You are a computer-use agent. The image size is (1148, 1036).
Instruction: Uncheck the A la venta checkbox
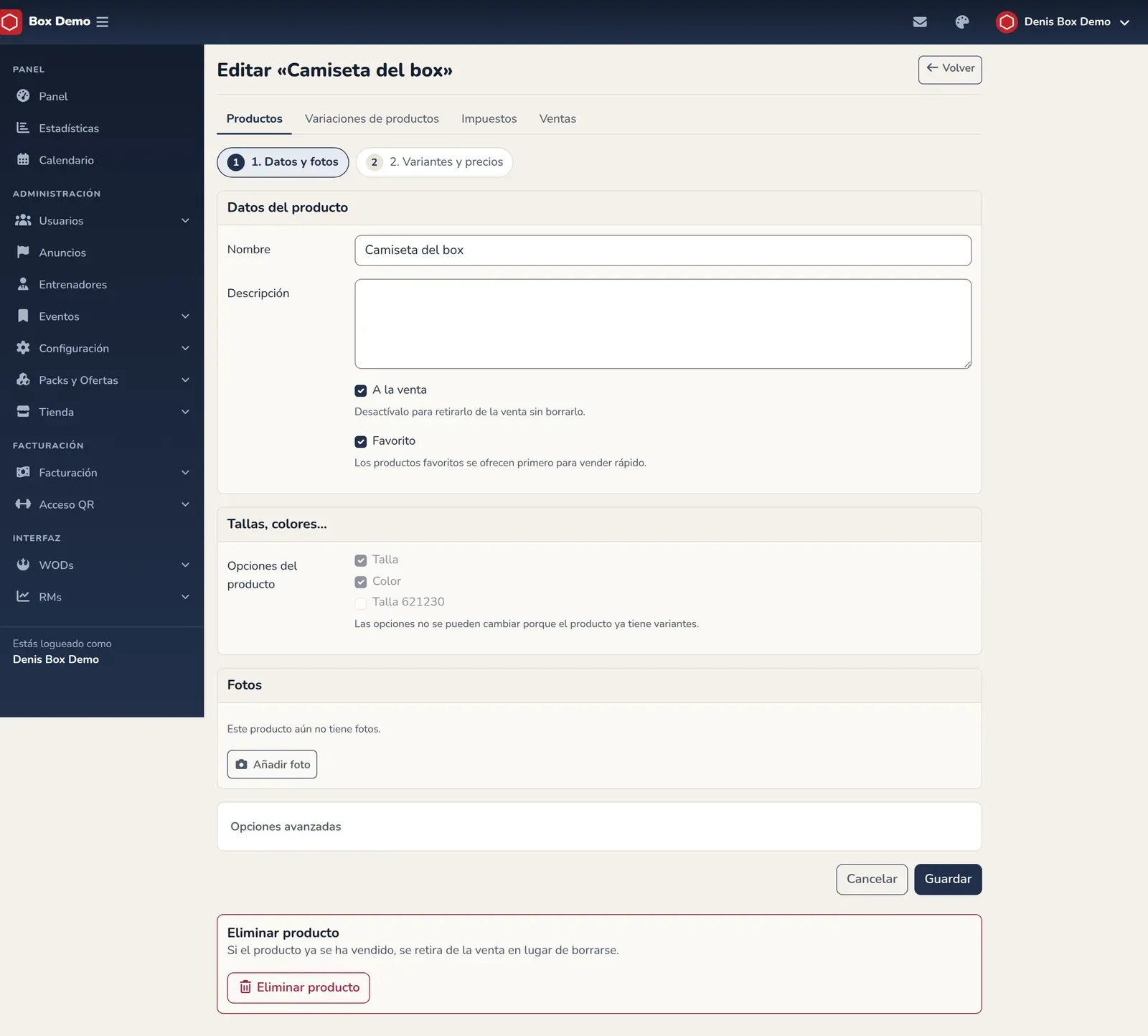361,390
